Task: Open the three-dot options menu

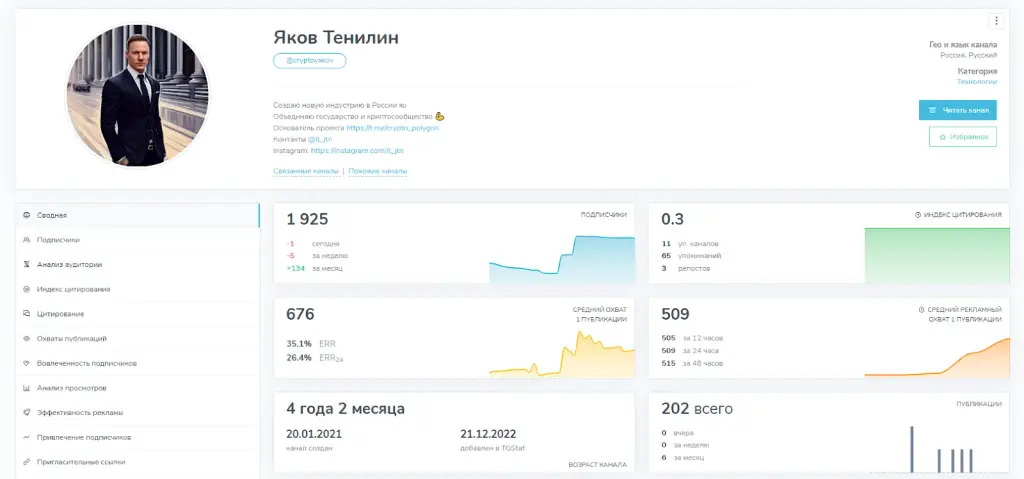Action: 996,21
